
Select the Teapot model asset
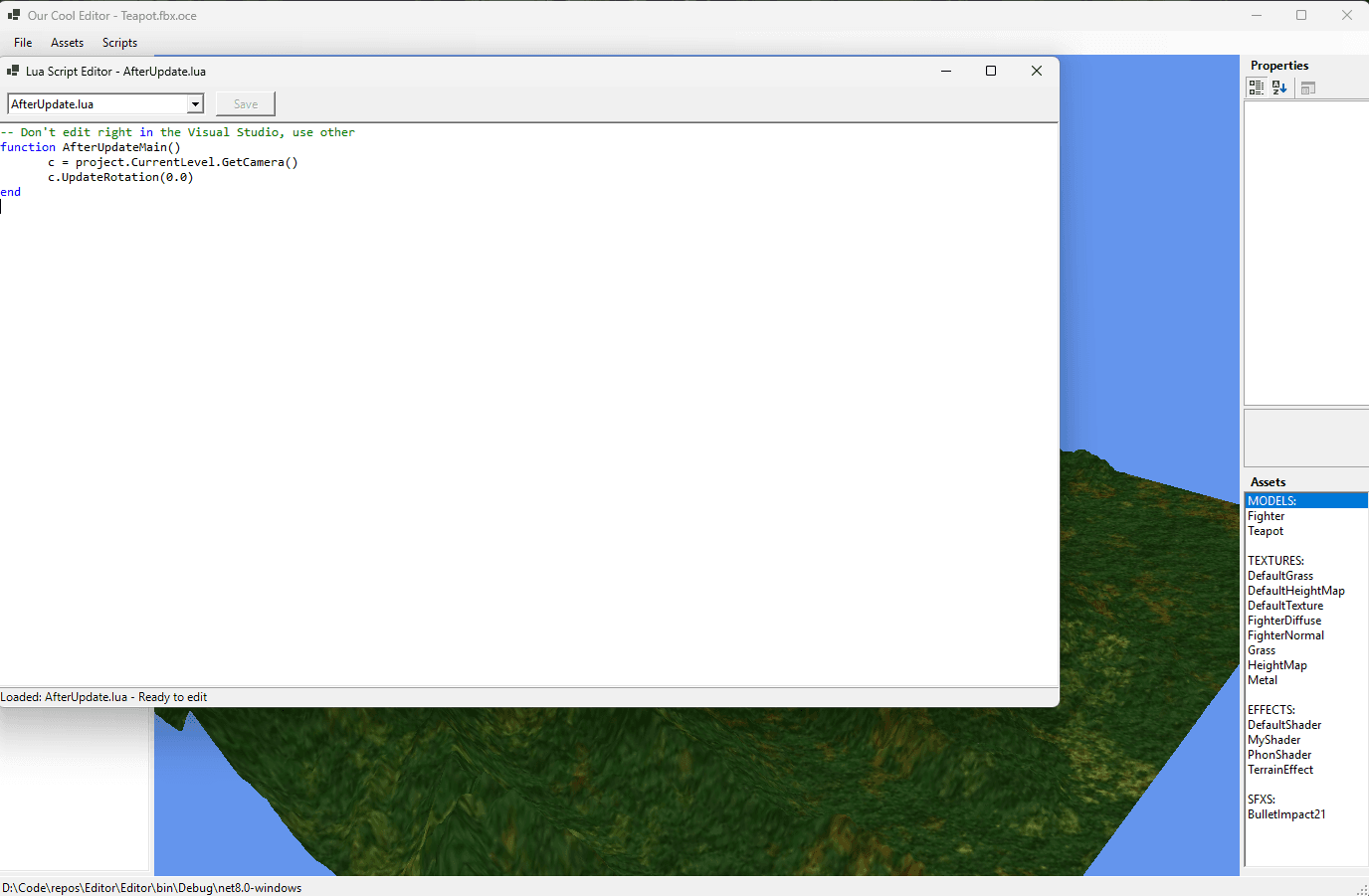click(1265, 530)
